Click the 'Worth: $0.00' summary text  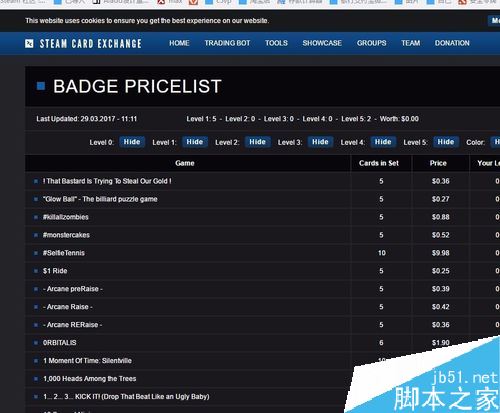[x=399, y=119]
